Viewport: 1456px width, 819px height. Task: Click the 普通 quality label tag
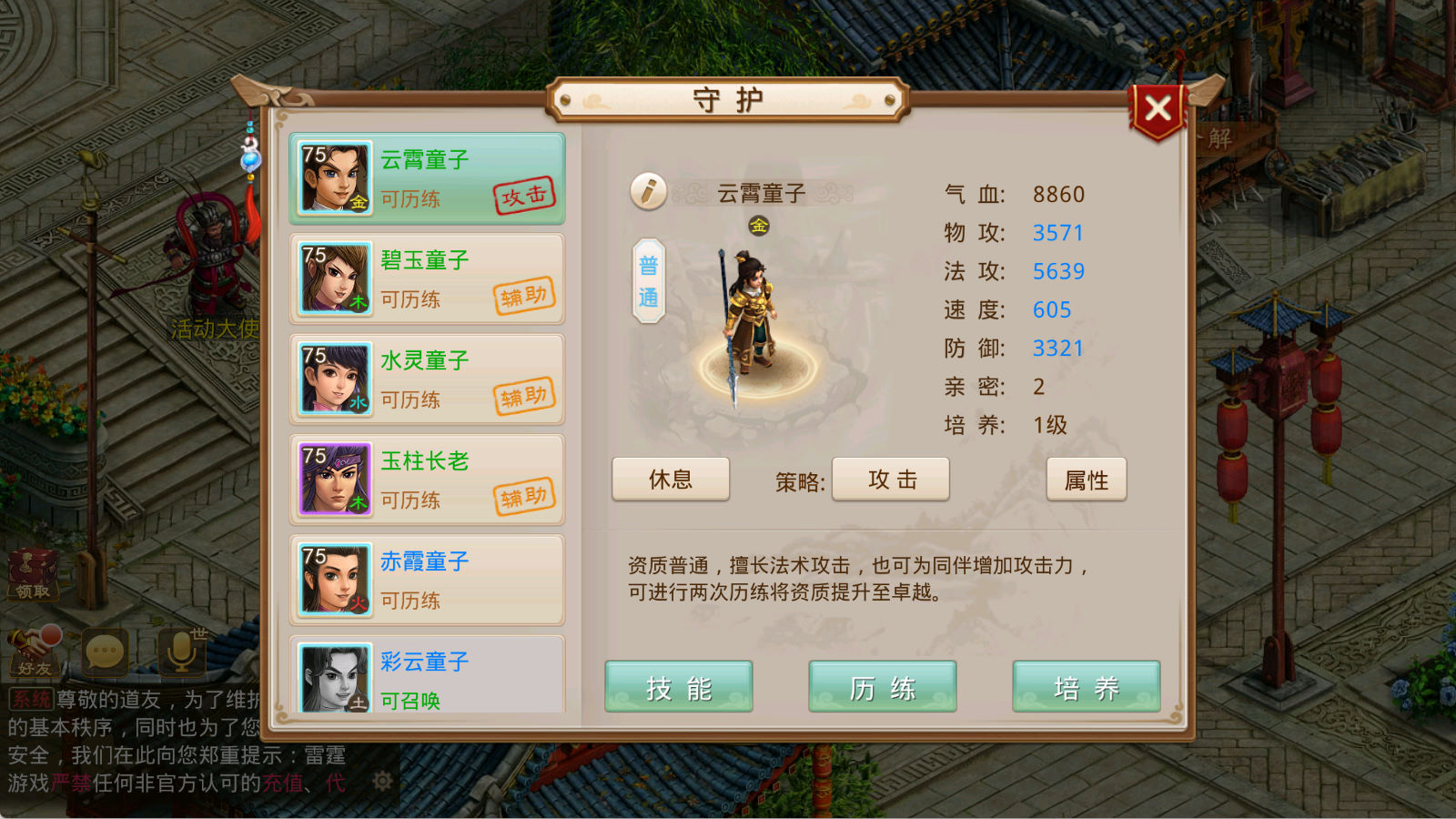[x=649, y=281]
